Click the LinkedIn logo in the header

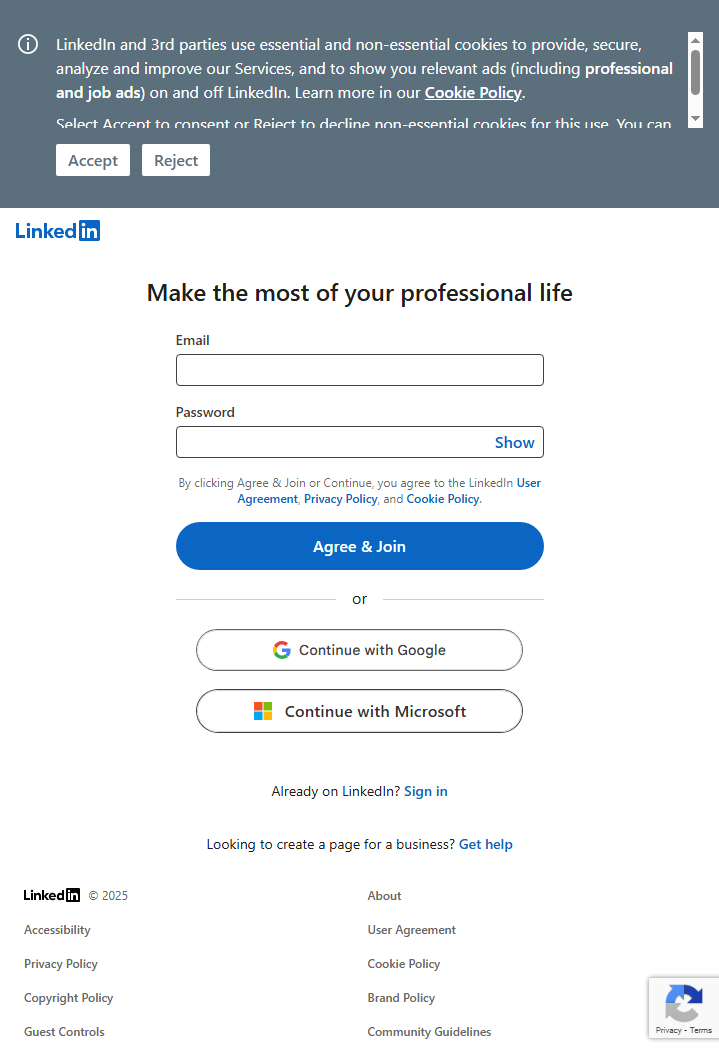(58, 231)
